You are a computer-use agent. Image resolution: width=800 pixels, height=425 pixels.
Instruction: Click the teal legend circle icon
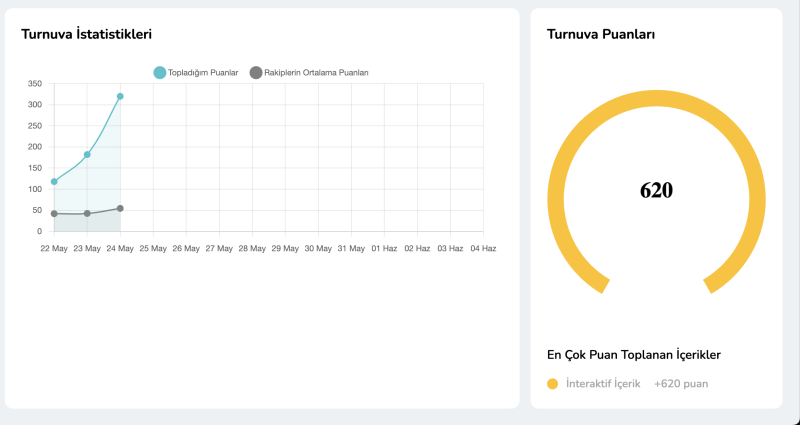(160, 72)
